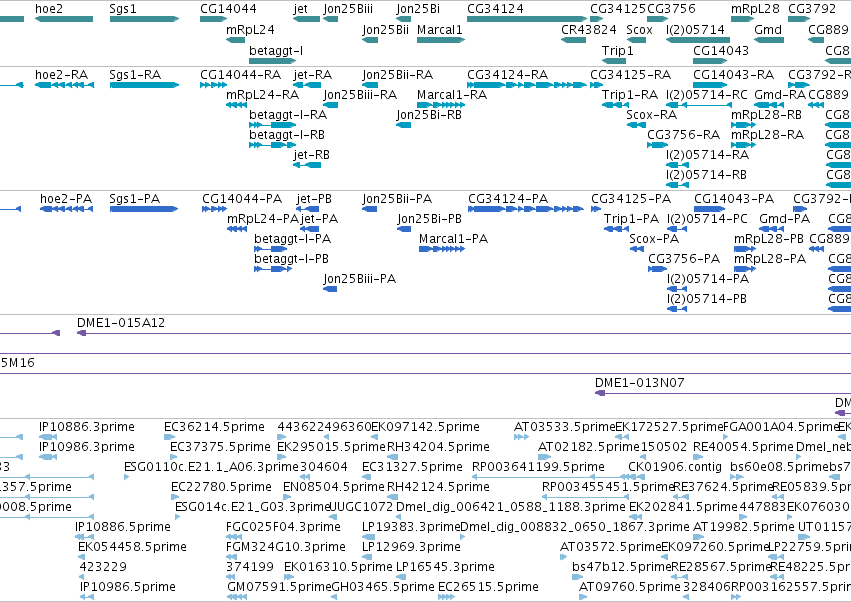
Task: Select the CG3756-PA protein feature
Action: pyautogui.click(x=657, y=269)
